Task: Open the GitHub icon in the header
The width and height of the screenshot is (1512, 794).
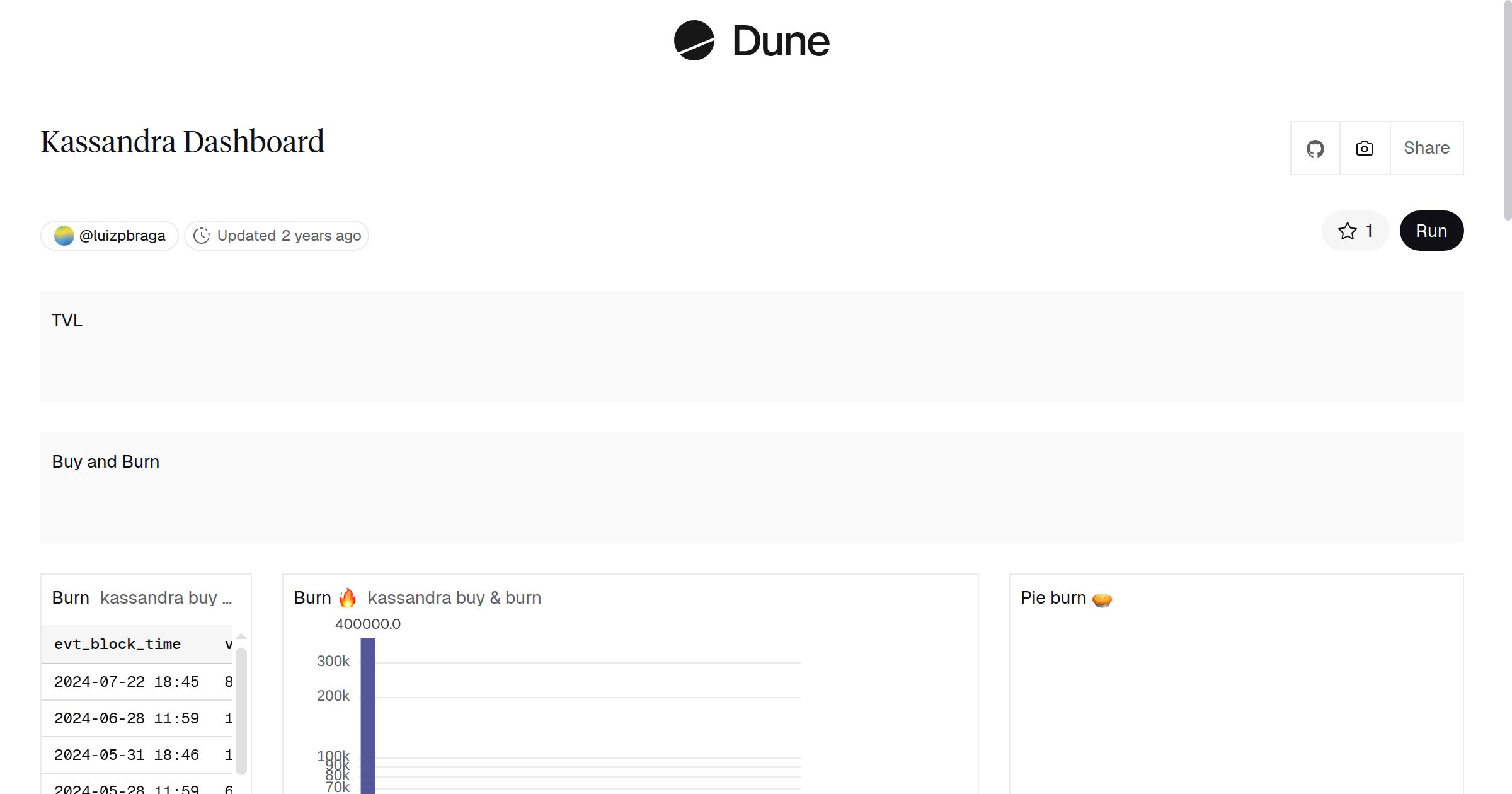Action: click(x=1315, y=147)
